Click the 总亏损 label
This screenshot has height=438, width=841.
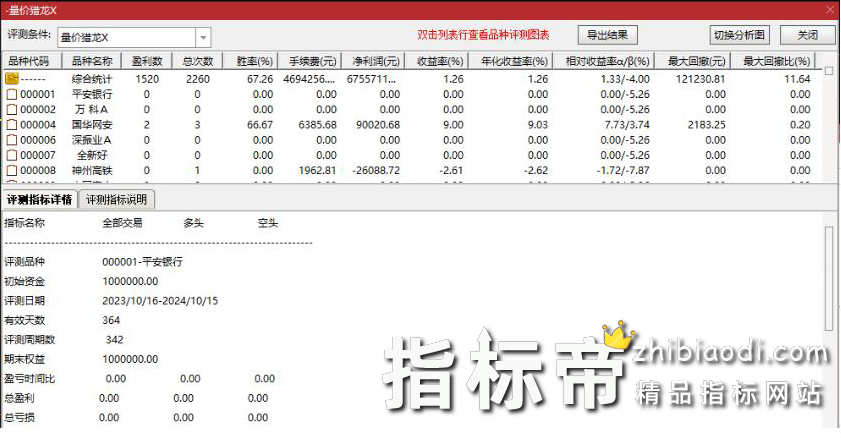[19, 417]
